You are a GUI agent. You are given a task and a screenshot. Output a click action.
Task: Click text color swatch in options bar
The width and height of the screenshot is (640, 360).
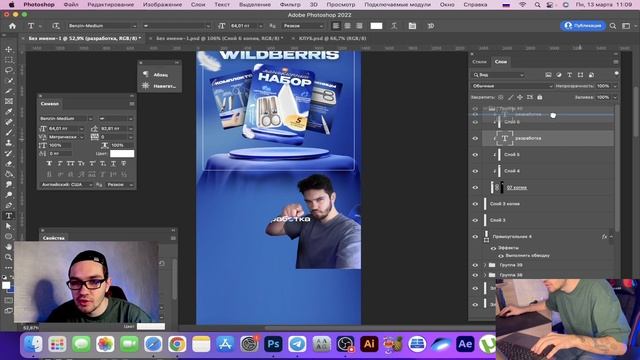click(x=376, y=26)
